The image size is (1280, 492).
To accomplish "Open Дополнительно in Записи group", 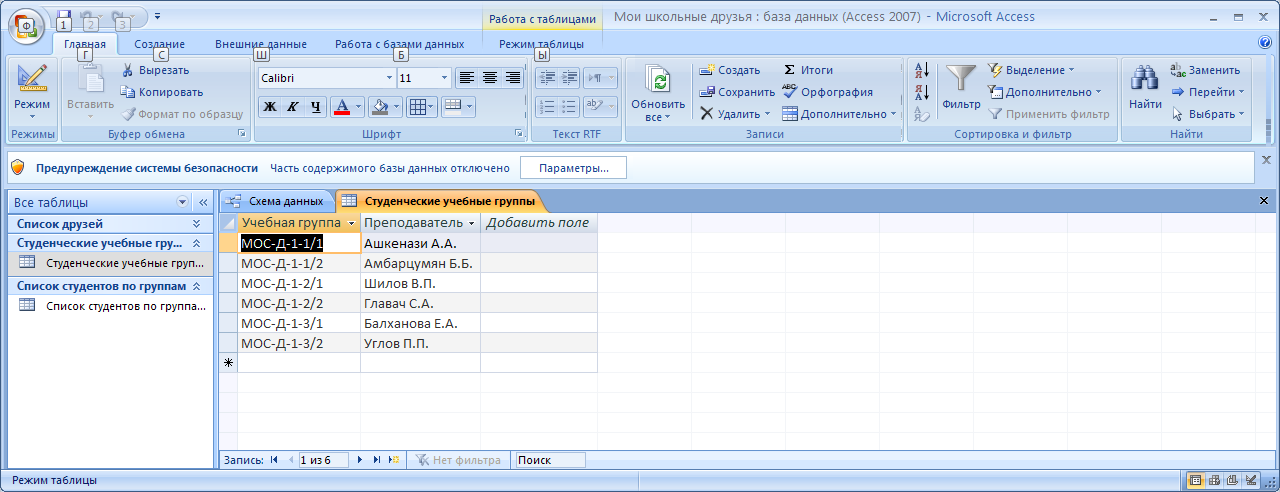I will (x=840, y=114).
